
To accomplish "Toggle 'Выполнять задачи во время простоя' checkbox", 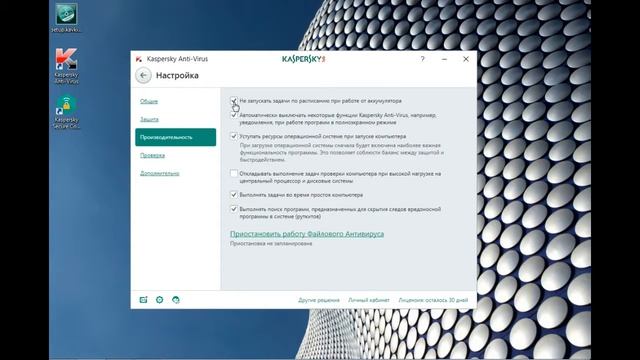I will click(x=234, y=195).
